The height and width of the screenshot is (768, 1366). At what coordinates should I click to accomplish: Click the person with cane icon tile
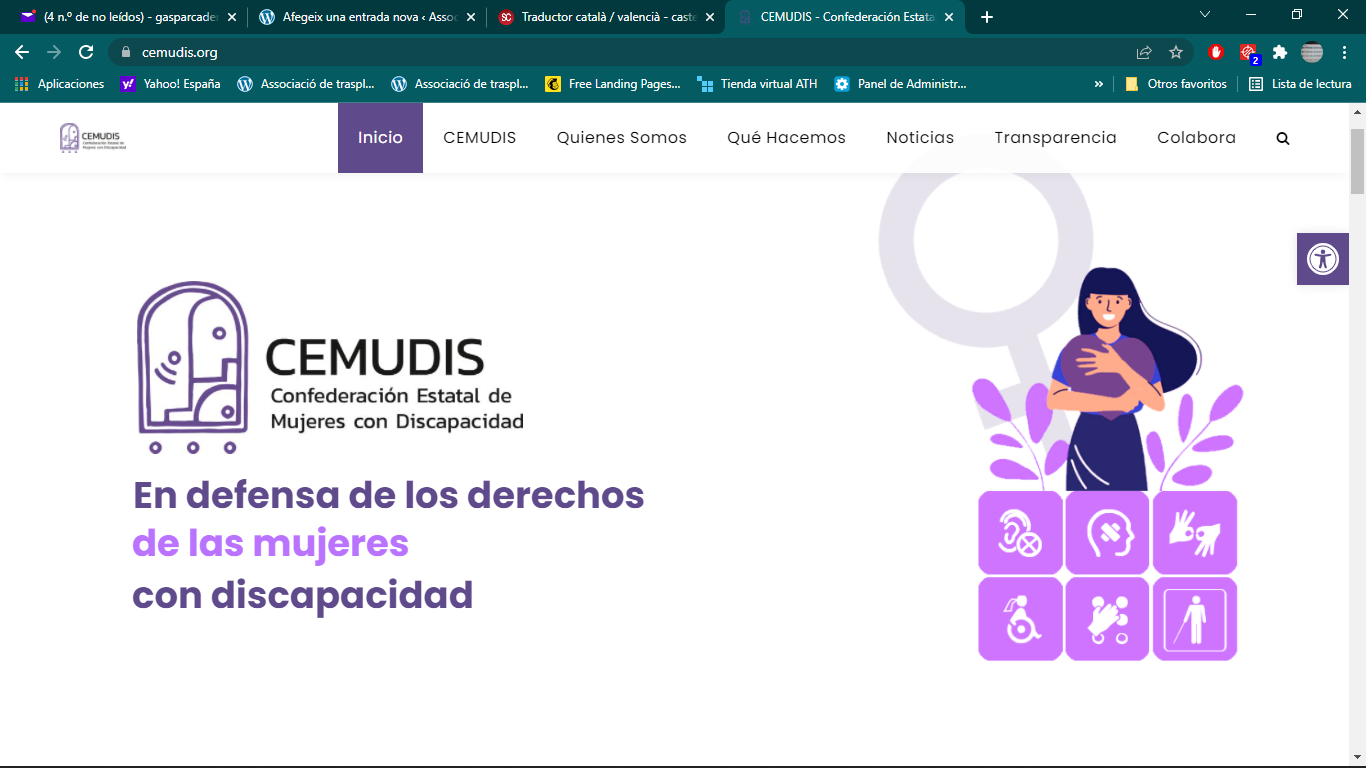click(1195, 619)
